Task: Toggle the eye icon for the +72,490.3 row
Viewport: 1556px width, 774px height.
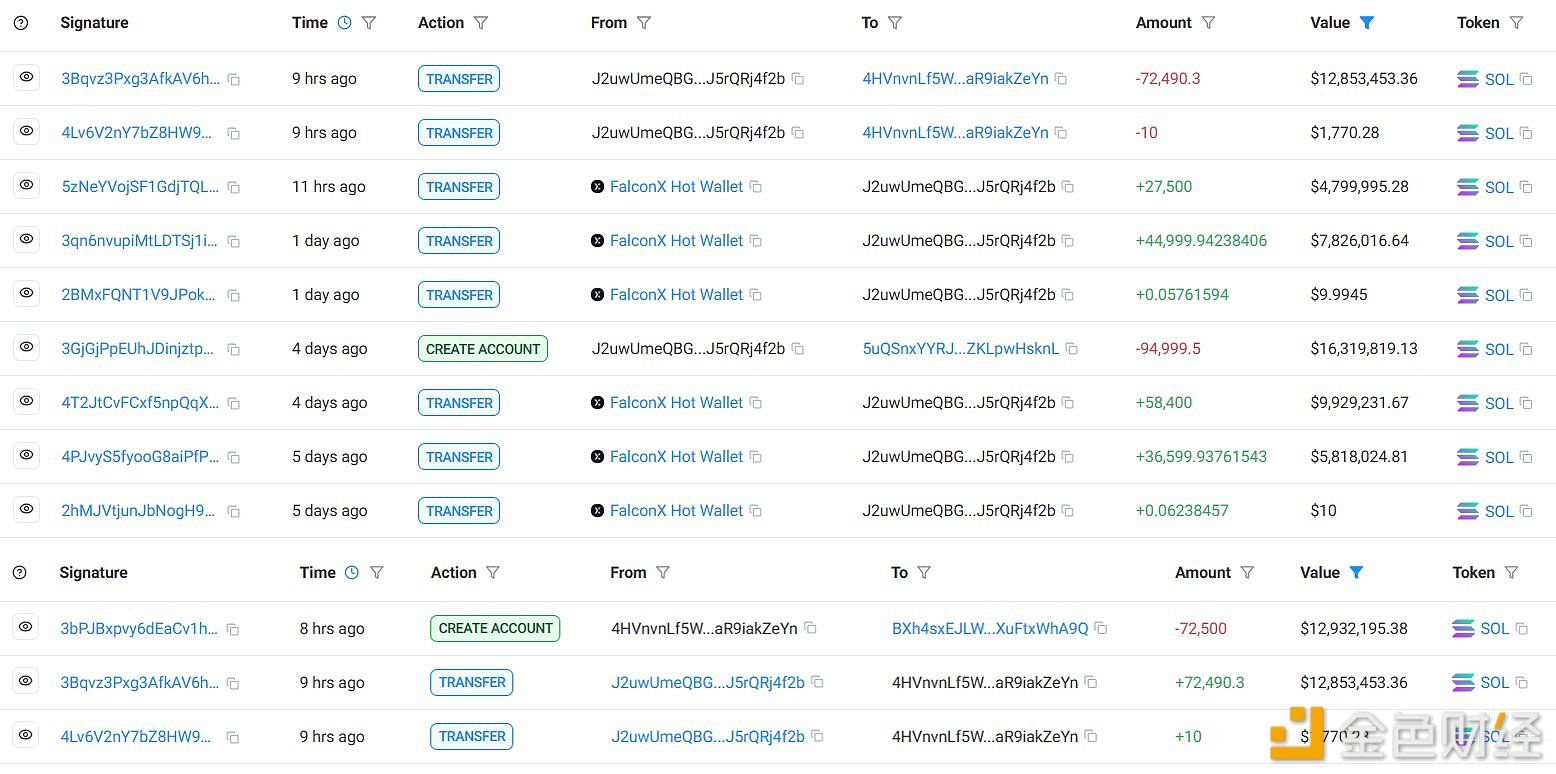Action: [x=26, y=681]
